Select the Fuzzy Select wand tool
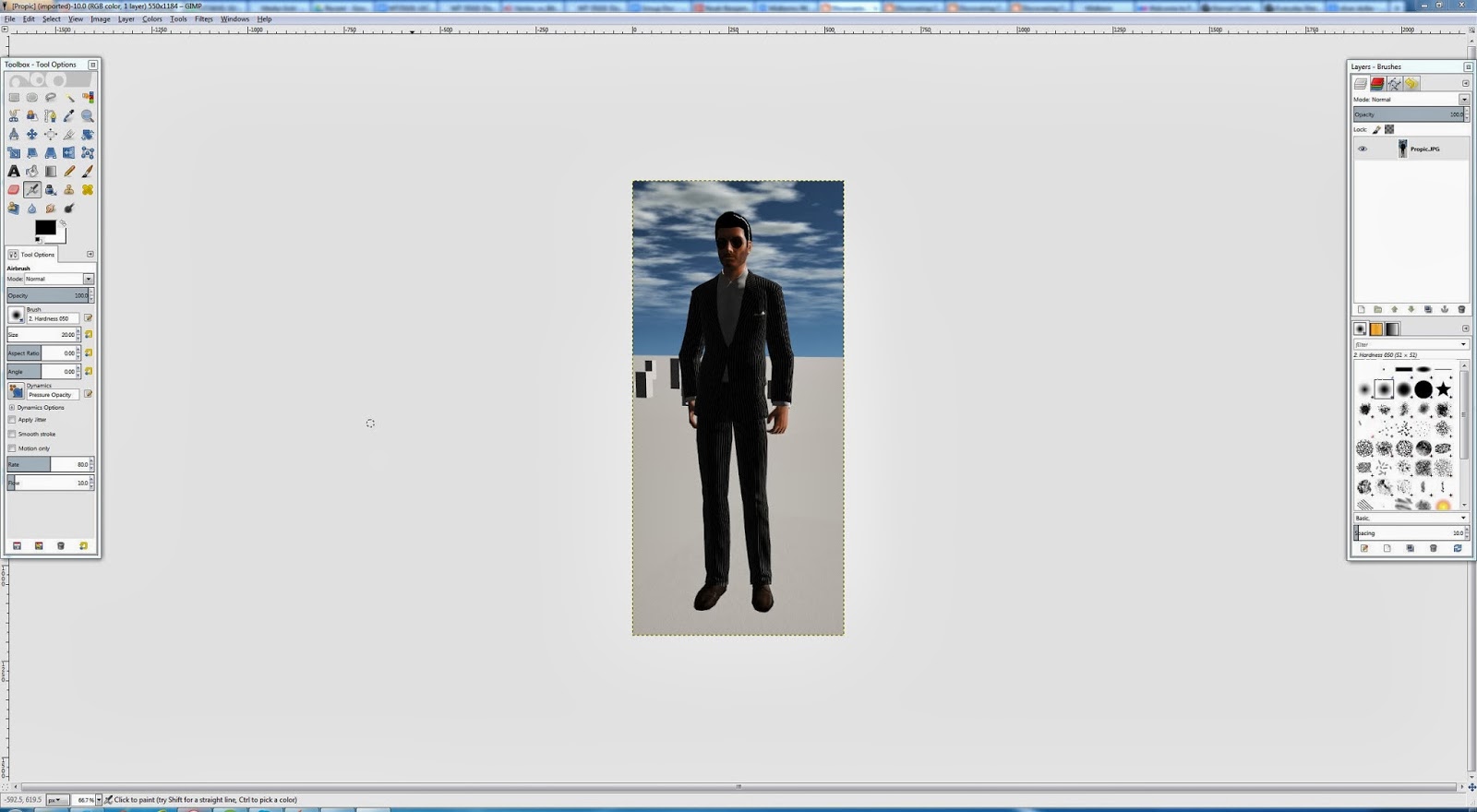 tap(69, 97)
